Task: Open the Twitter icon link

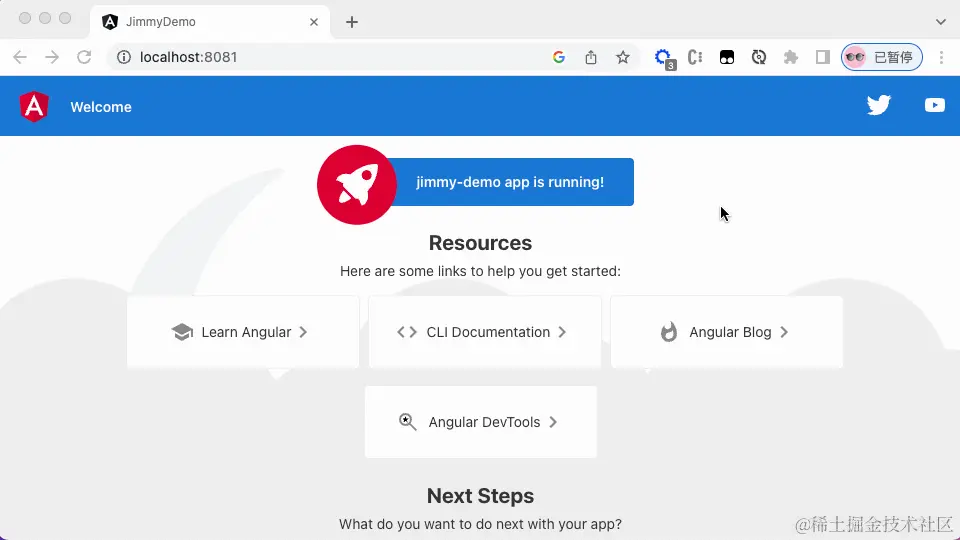Action: [x=879, y=105]
